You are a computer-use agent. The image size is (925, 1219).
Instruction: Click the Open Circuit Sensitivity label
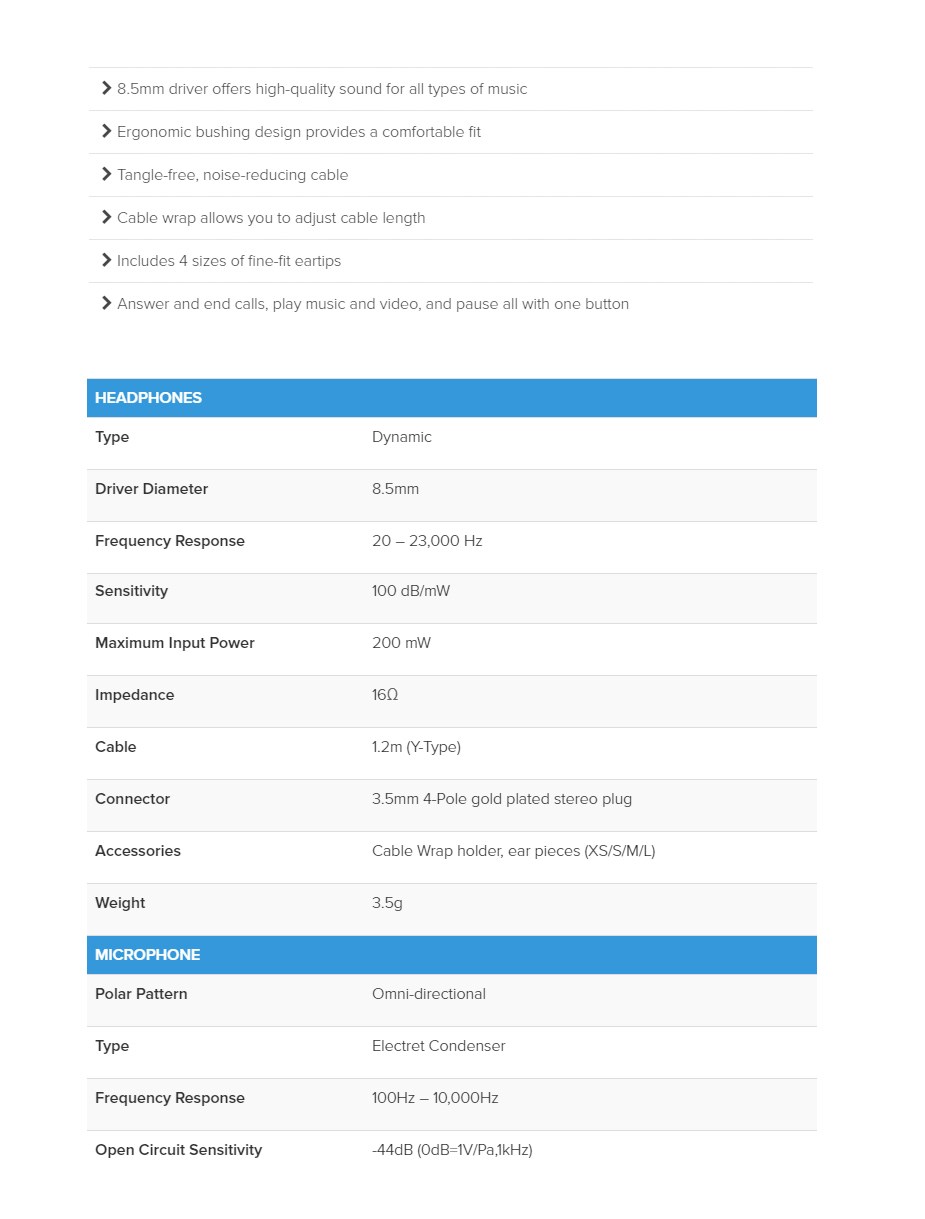(178, 1150)
